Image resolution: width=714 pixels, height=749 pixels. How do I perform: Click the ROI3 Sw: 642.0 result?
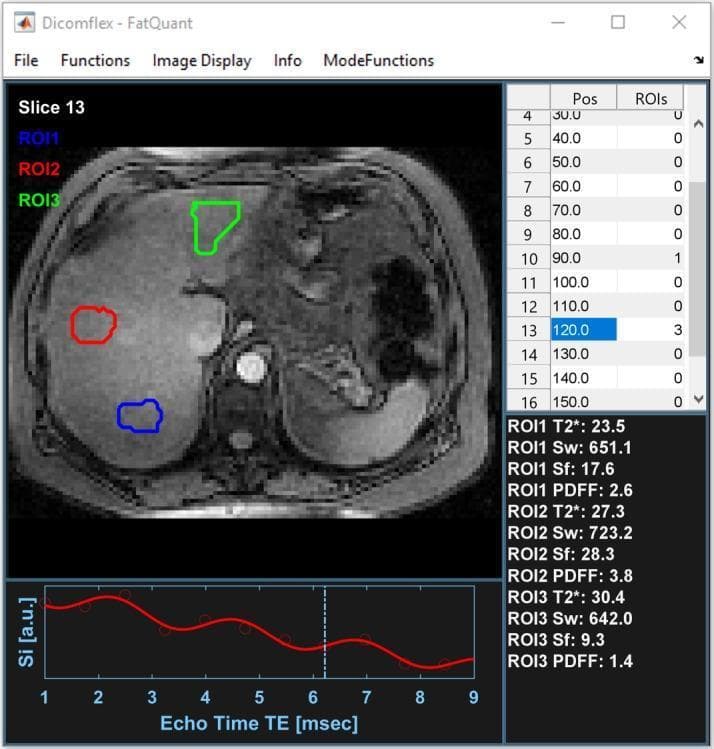coord(570,618)
